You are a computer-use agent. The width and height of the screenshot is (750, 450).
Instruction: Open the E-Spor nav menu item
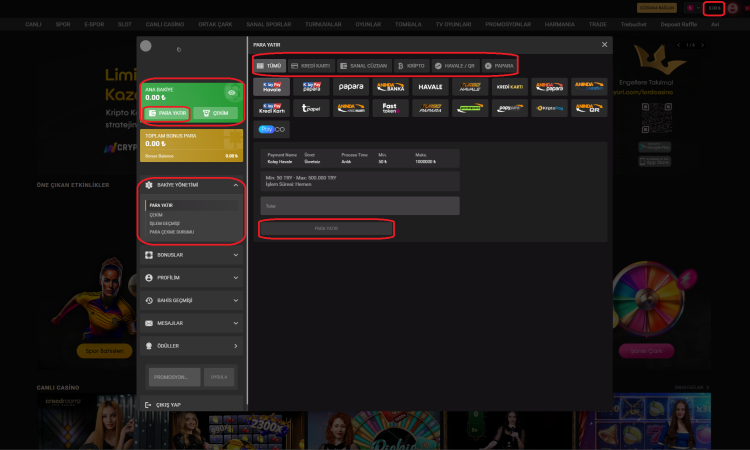click(x=94, y=24)
